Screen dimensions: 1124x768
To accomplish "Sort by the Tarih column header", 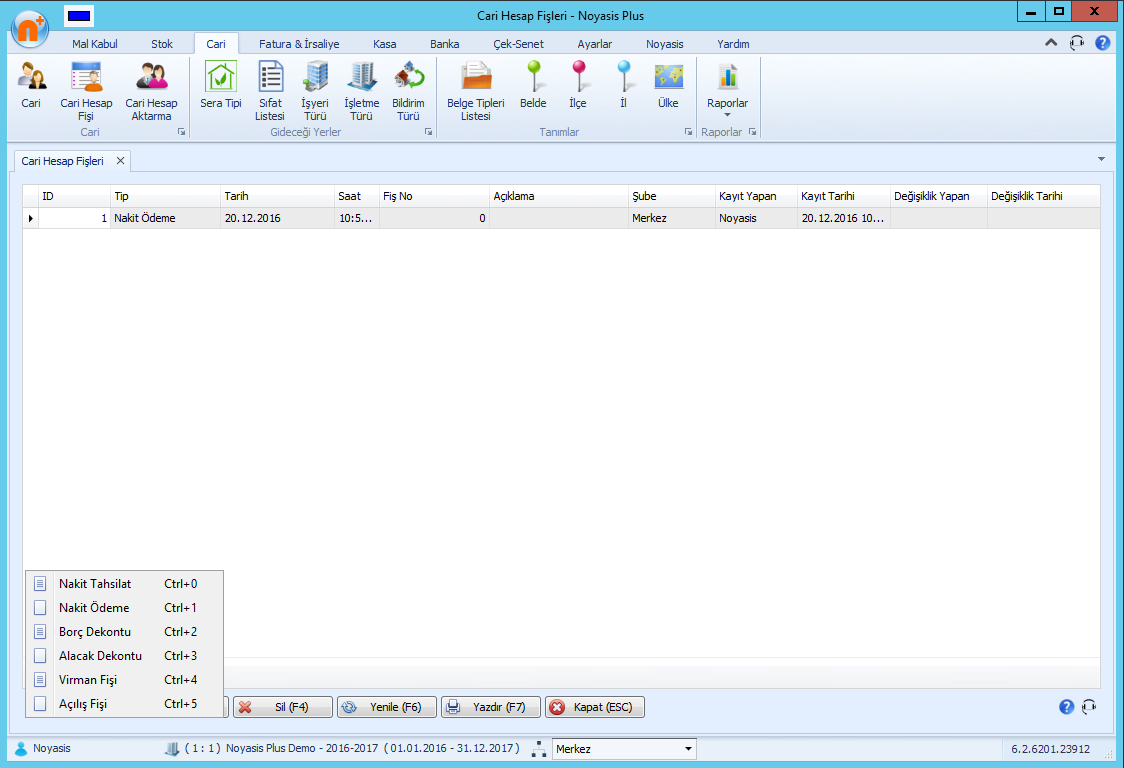I will (277, 196).
